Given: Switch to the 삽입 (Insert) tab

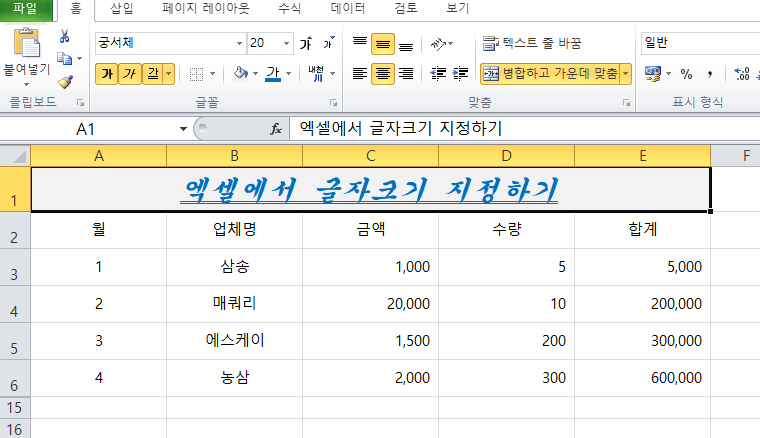Looking at the screenshot, I should (x=121, y=9).
